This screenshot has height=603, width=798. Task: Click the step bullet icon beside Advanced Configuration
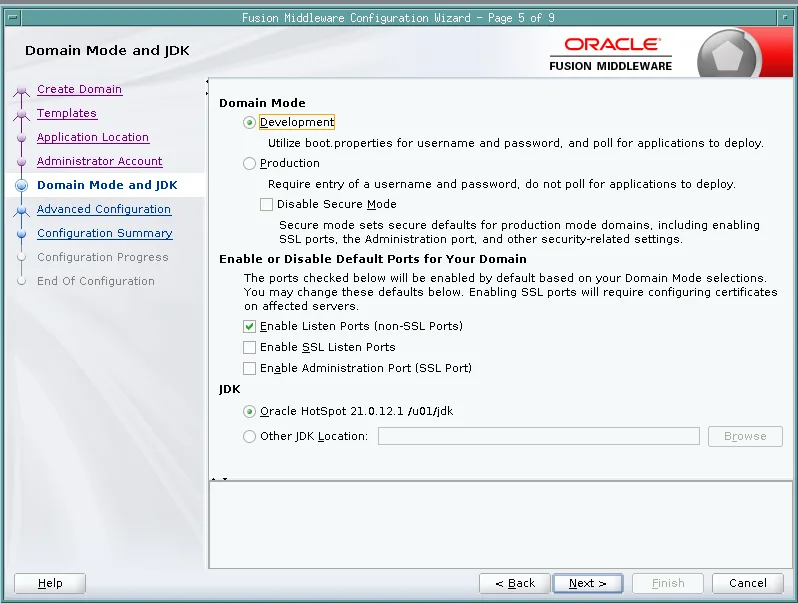21,210
